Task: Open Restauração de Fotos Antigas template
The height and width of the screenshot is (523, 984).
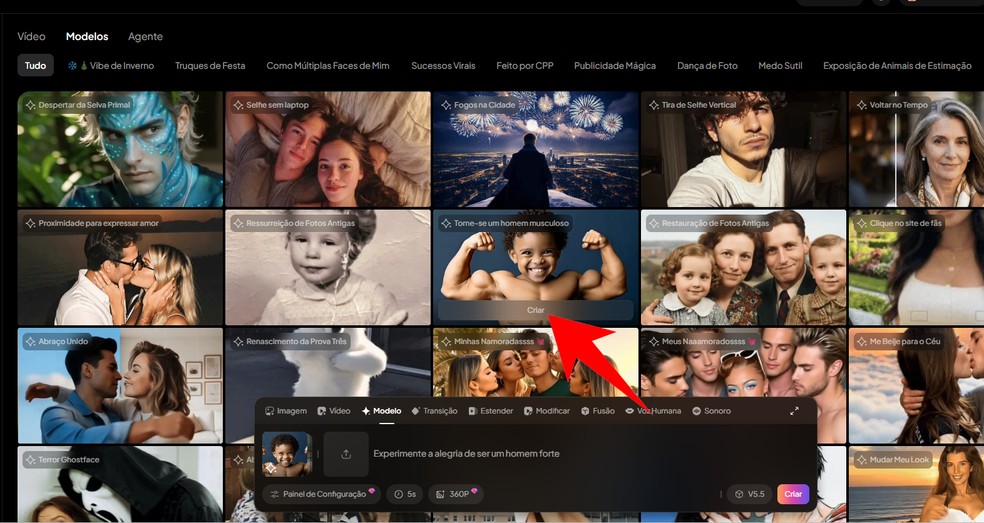Action: click(744, 267)
